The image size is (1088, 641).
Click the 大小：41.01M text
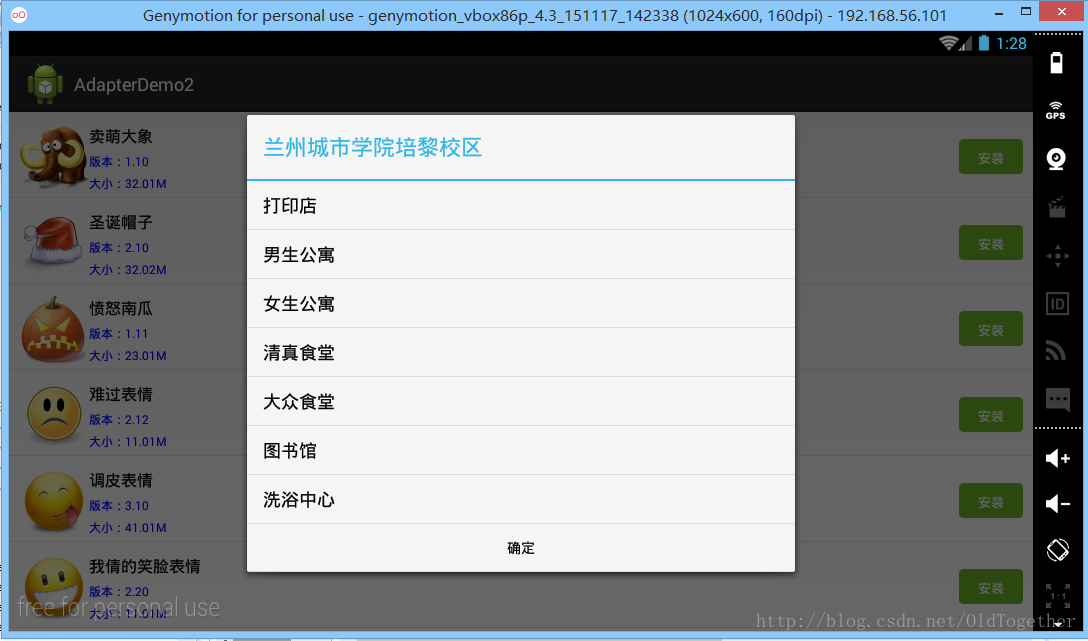pyautogui.click(x=128, y=528)
